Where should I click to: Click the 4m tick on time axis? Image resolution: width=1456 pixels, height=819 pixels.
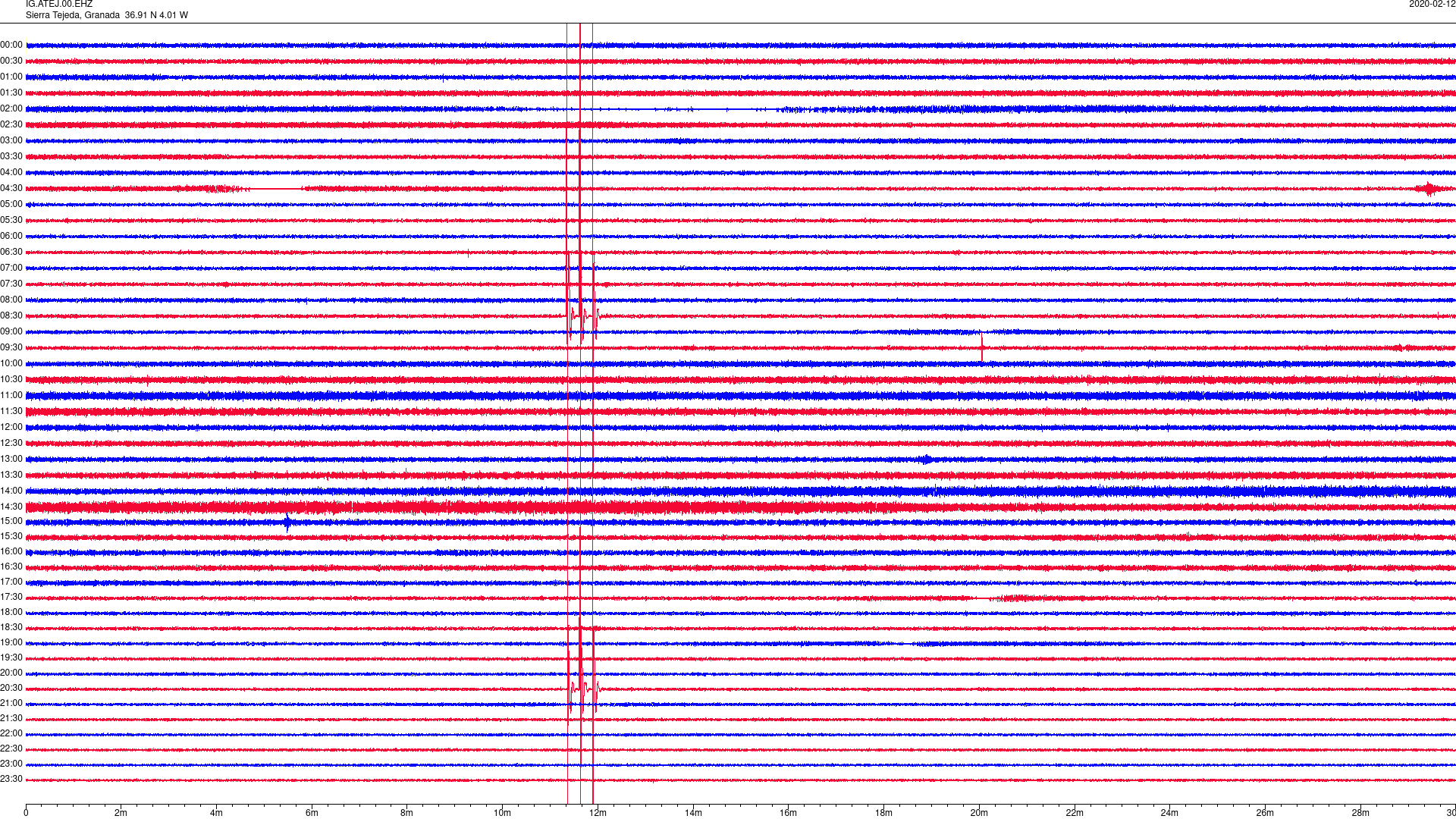point(216,813)
